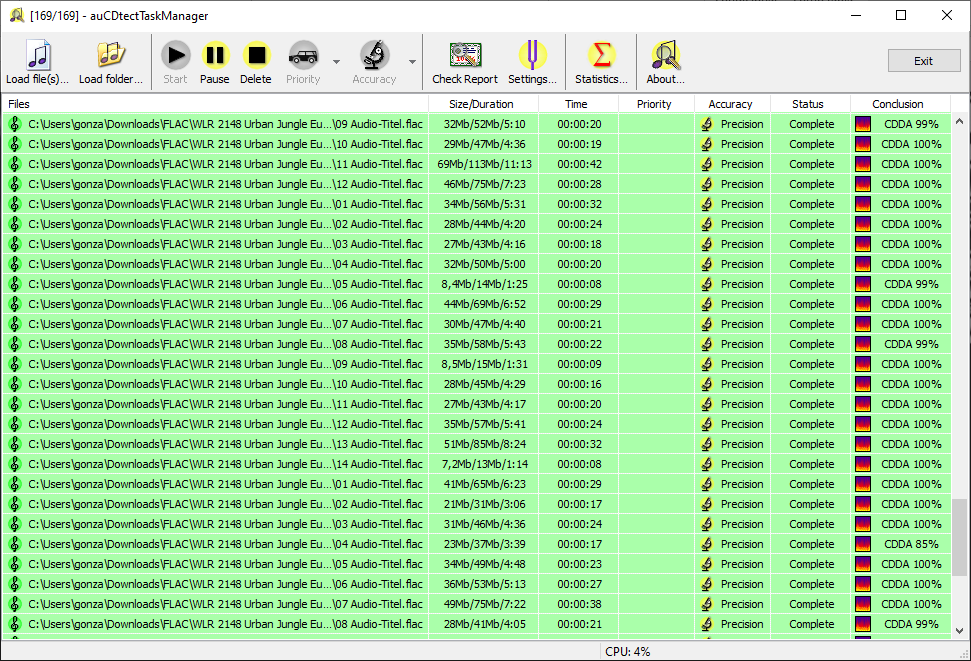Viewport: 971px width, 661px height.
Task: Click the Complete status in the 23Mb/37Mb/3:39 row
Action: pyautogui.click(x=811, y=544)
